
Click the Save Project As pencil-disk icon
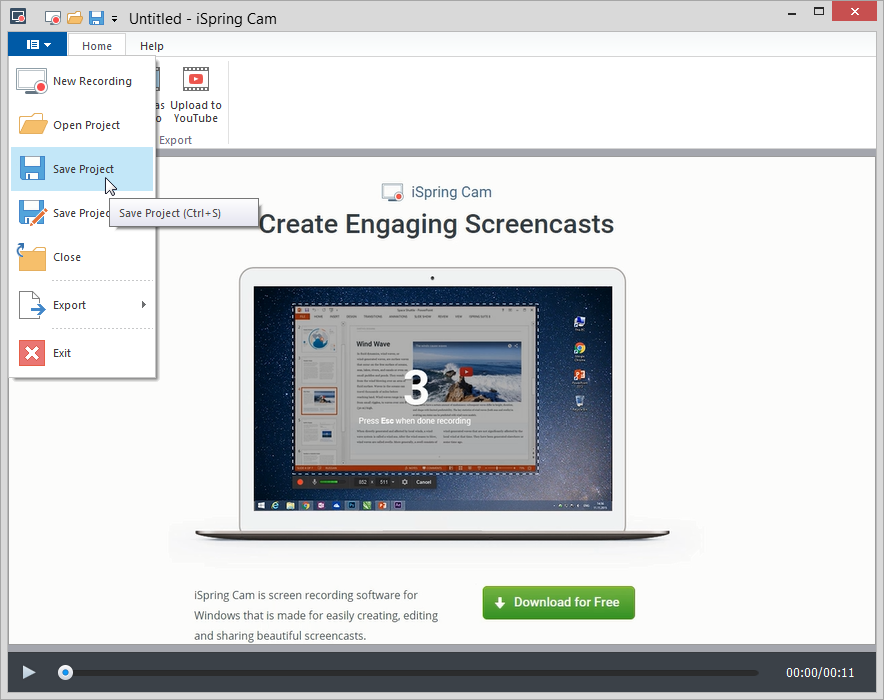[32, 213]
